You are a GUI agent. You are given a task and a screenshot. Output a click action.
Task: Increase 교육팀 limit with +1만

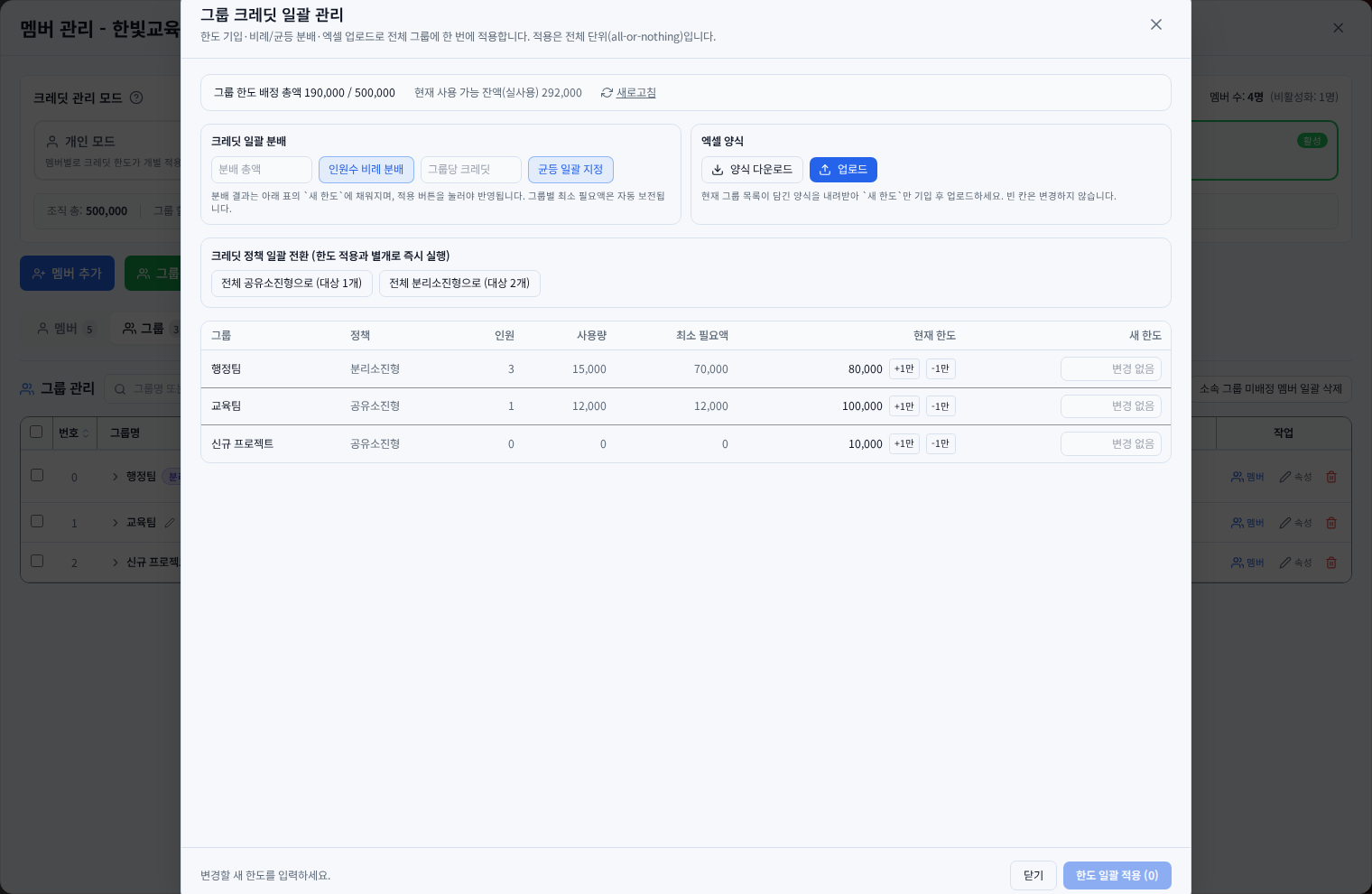point(904,406)
